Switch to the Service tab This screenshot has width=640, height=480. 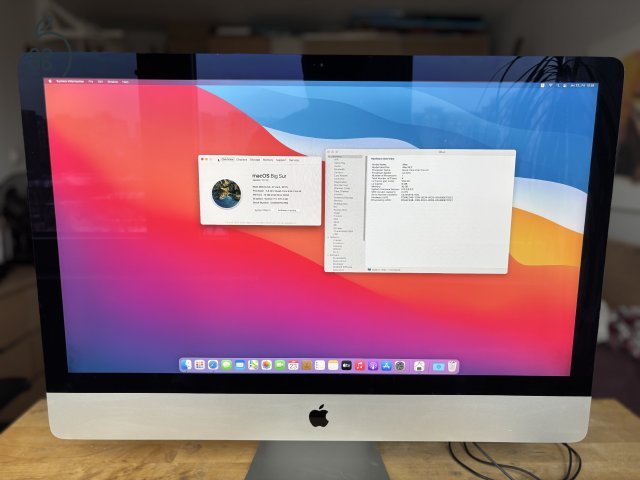[294, 160]
